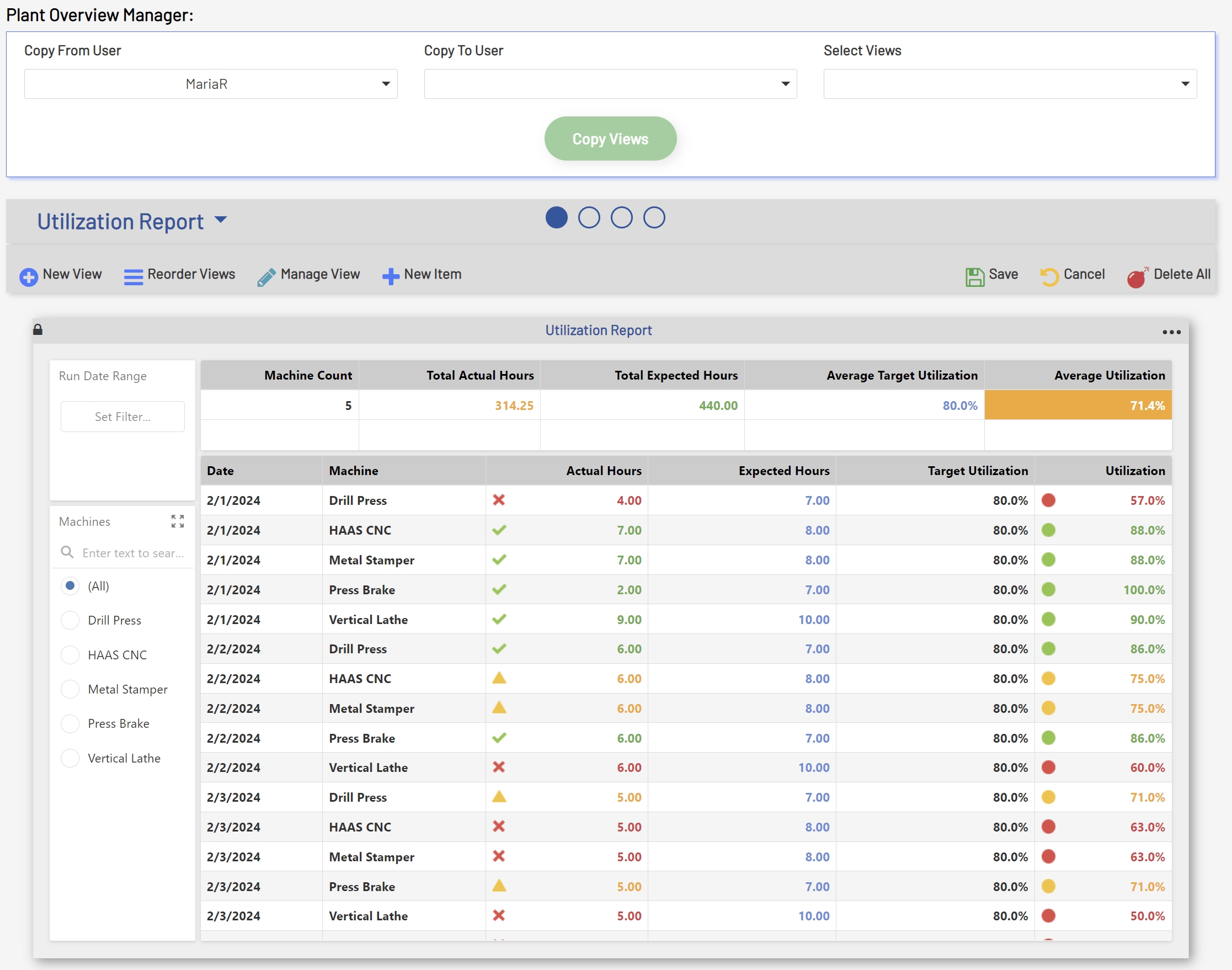This screenshot has height=970, width=1232.
Task: Open the Utilization Report title dropdown arrow
Action: (x=221, y=220)
